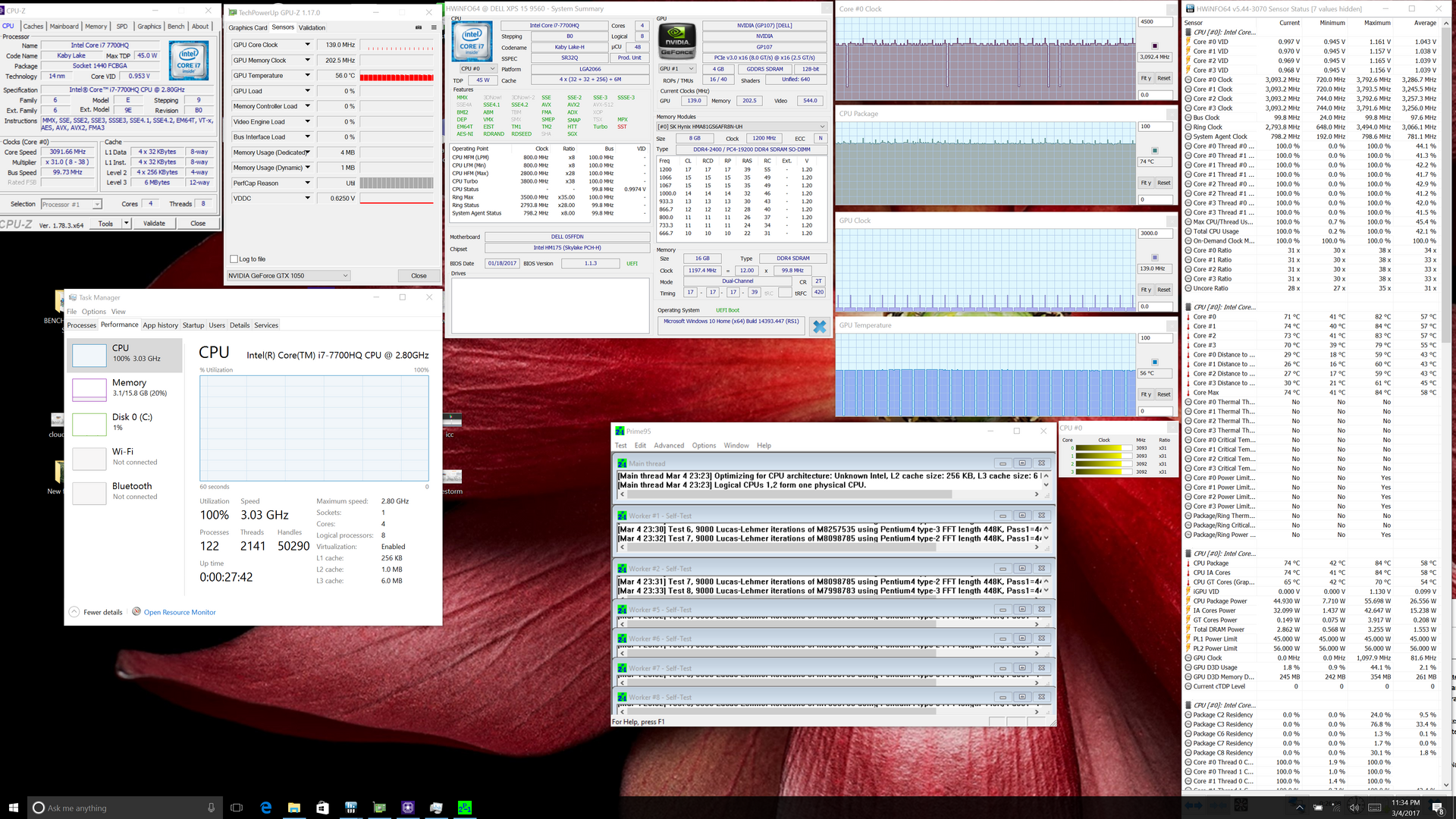Click the CPU Package Power sensor icon

click(1188, 601)
